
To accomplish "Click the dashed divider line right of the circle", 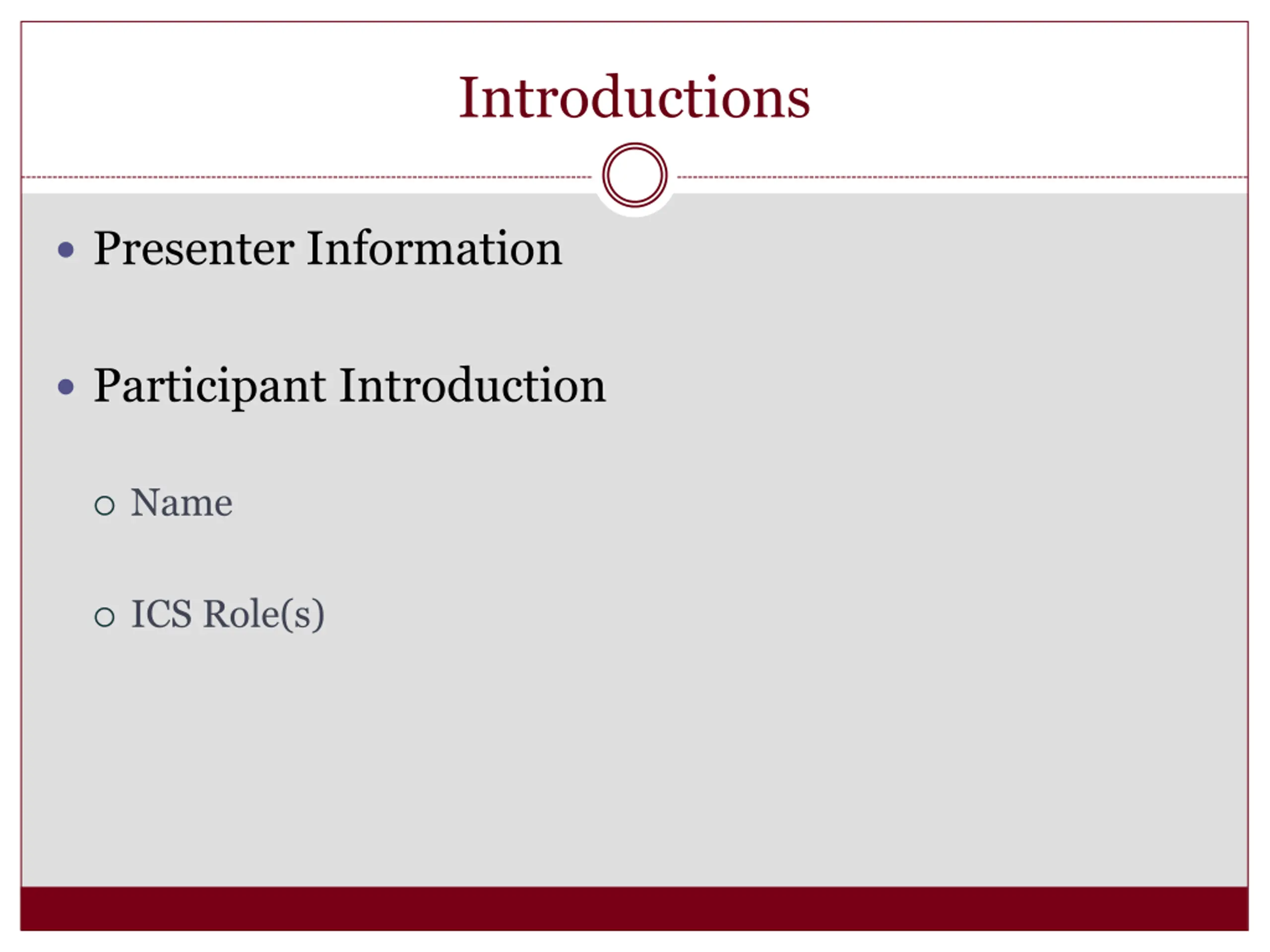I will pos(963,178).
